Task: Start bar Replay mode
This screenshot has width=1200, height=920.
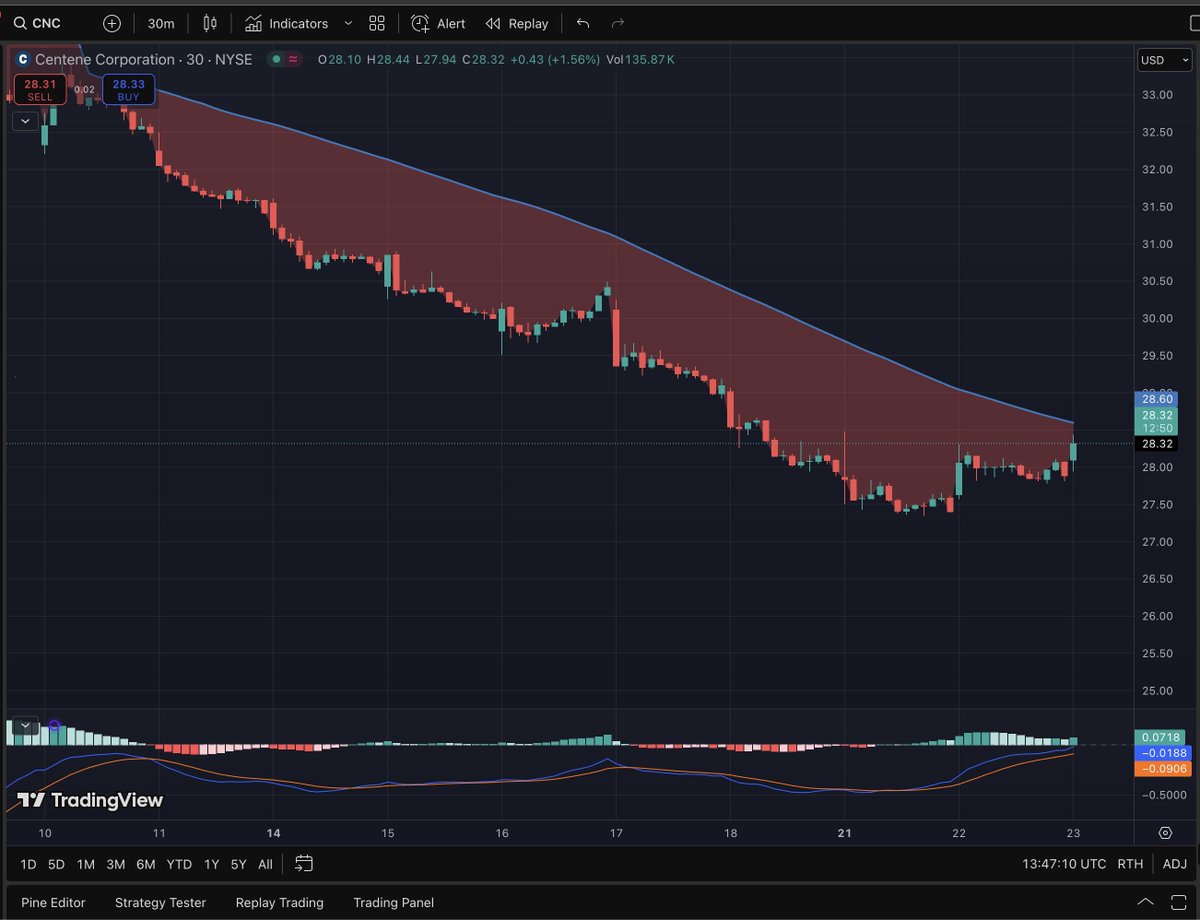Action: coord(517,23)
